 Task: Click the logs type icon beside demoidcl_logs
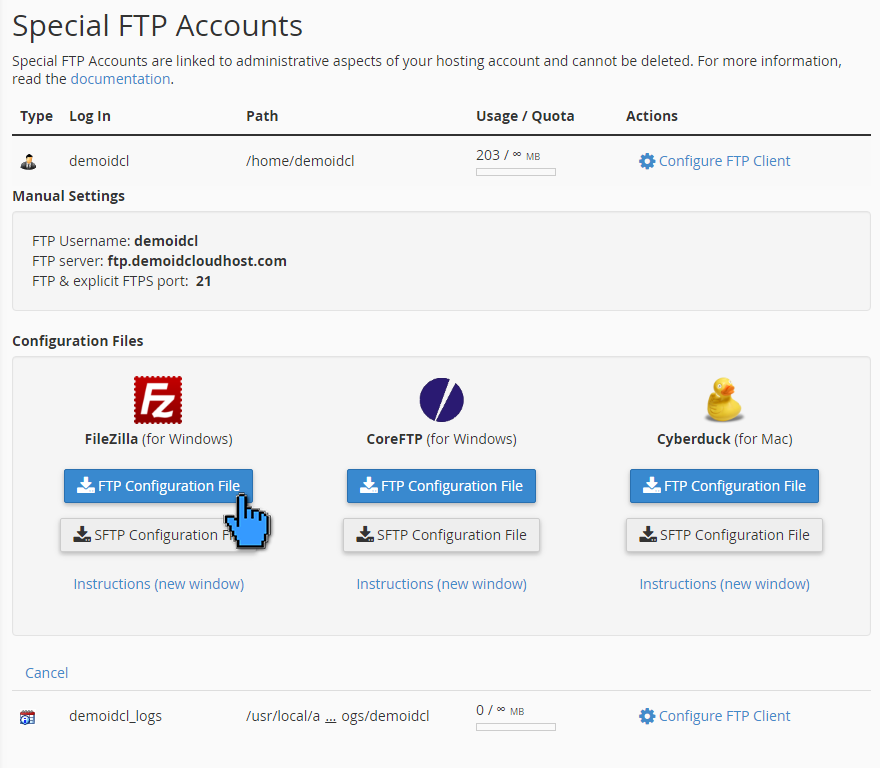28,715
